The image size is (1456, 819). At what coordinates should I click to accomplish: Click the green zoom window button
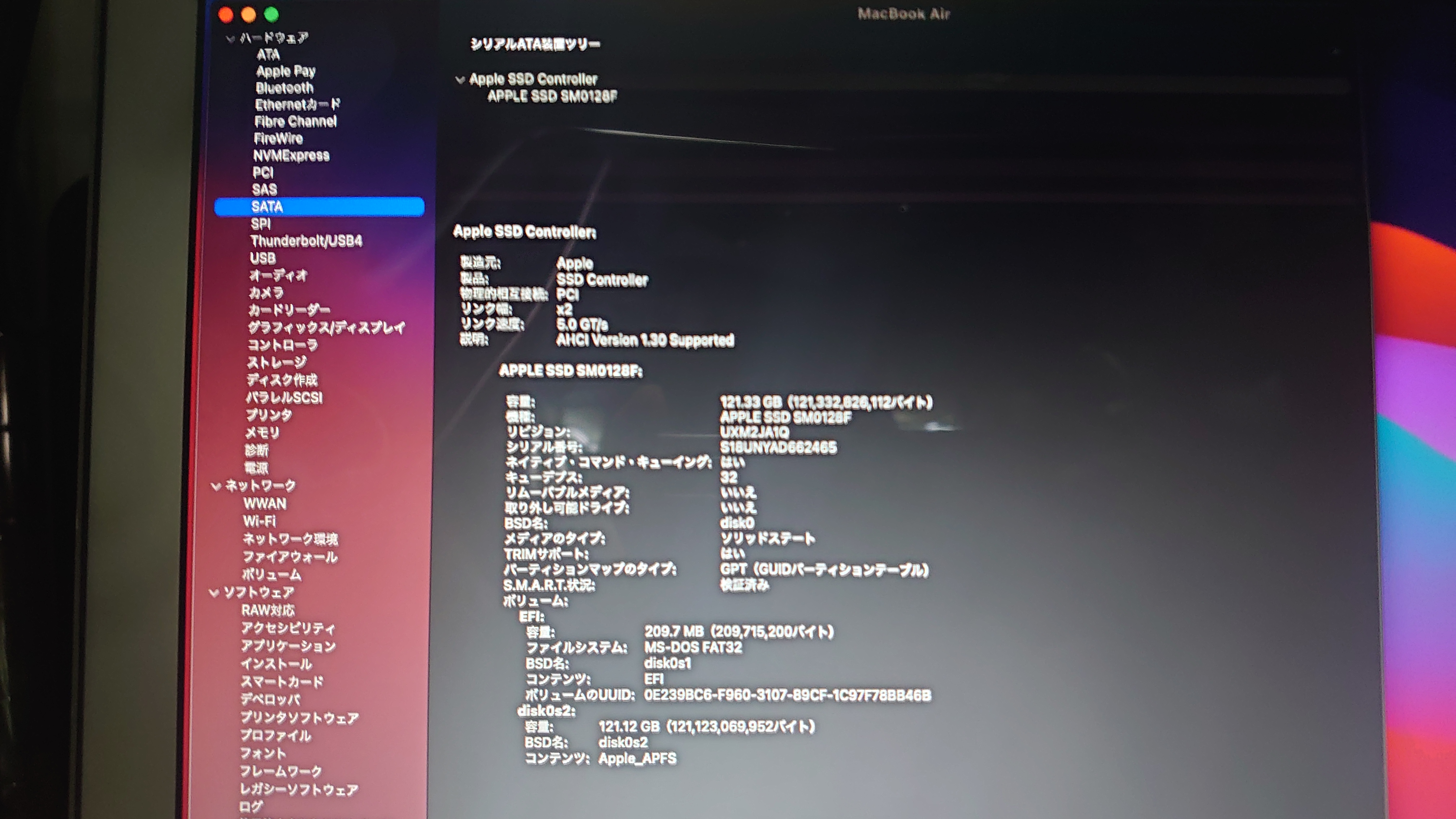[x=271, y=15]
